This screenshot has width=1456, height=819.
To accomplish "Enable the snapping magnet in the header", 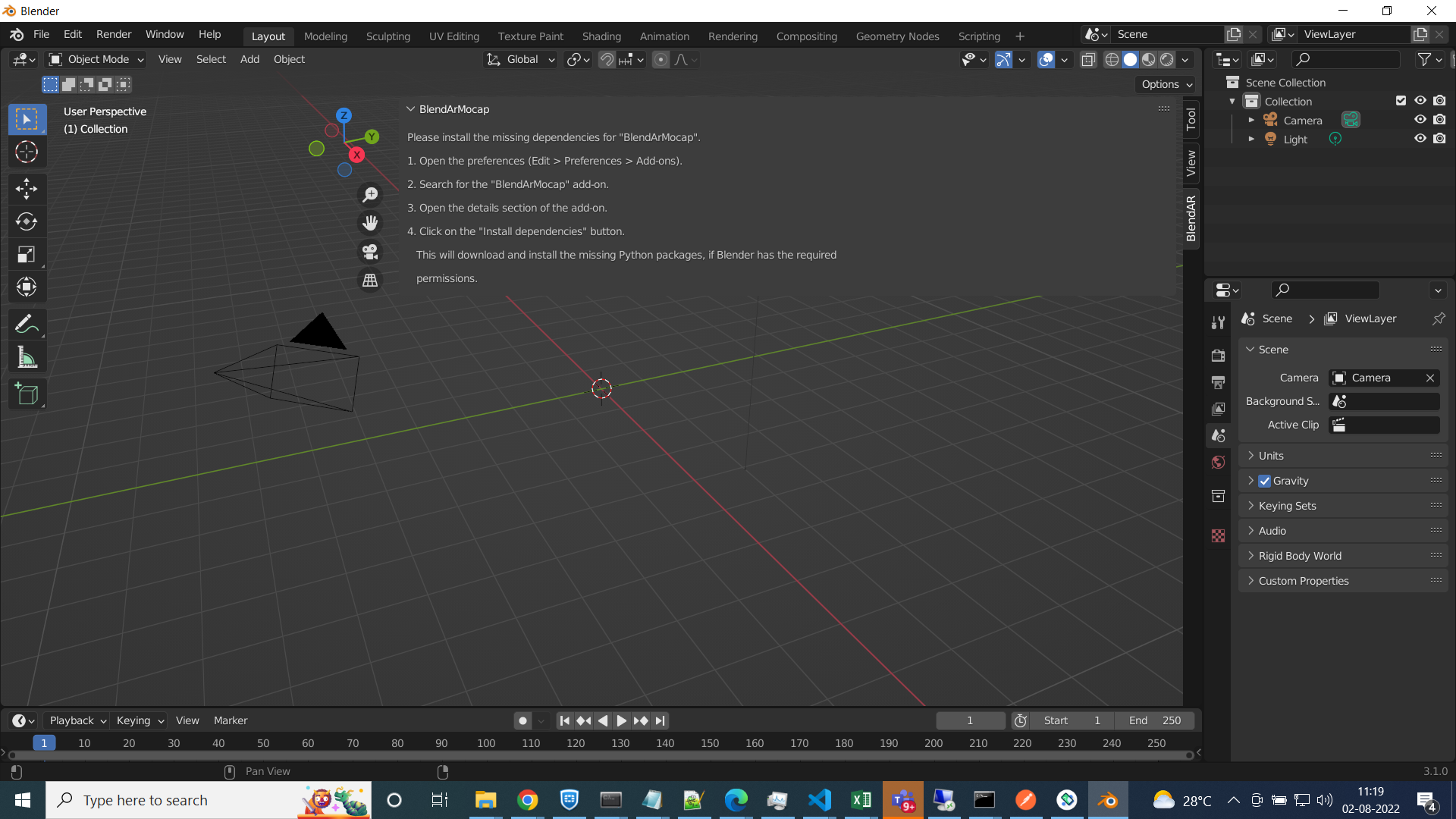I will coord(606,59).
